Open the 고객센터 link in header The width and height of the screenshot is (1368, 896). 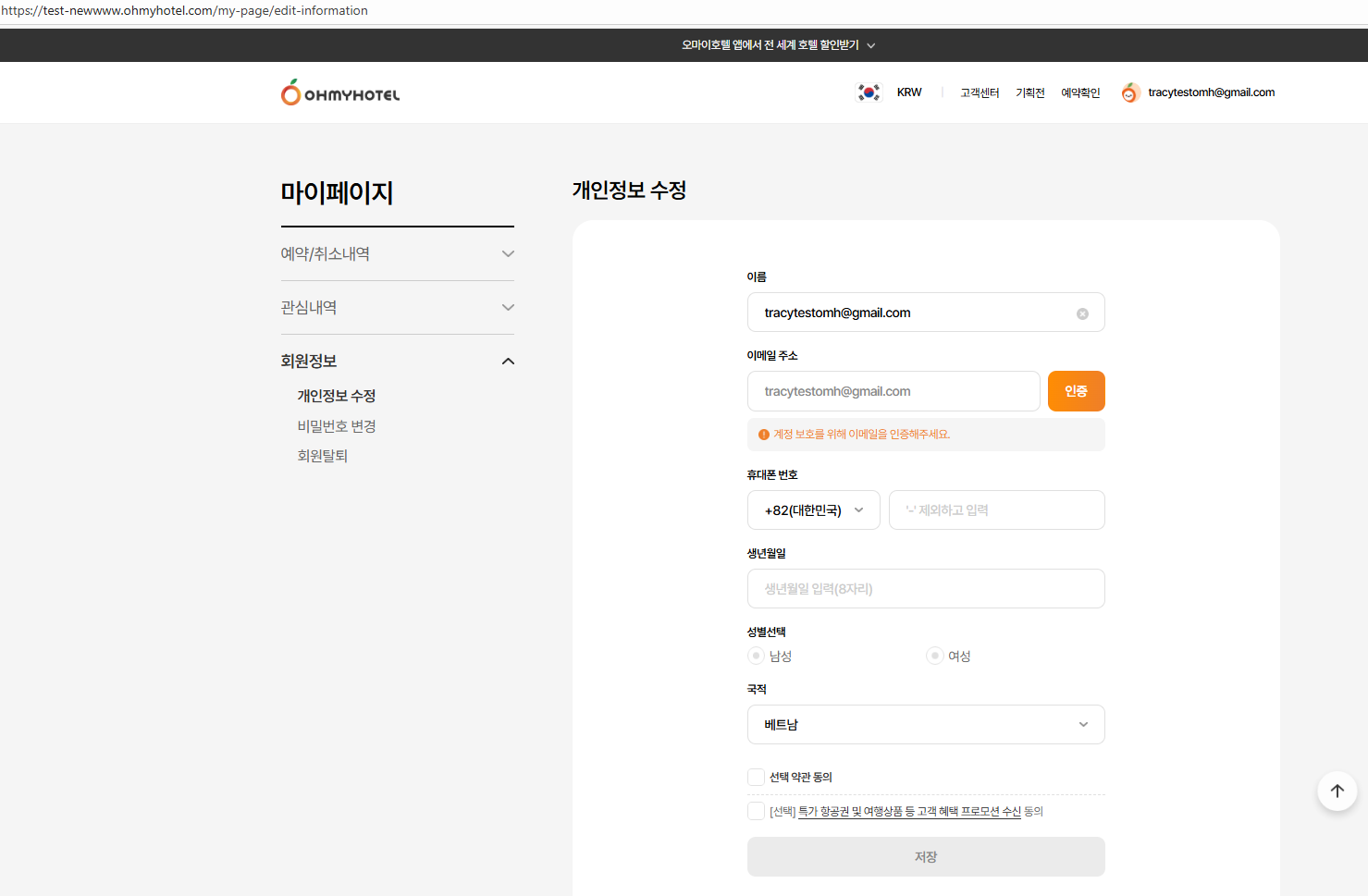click(980, 92)
